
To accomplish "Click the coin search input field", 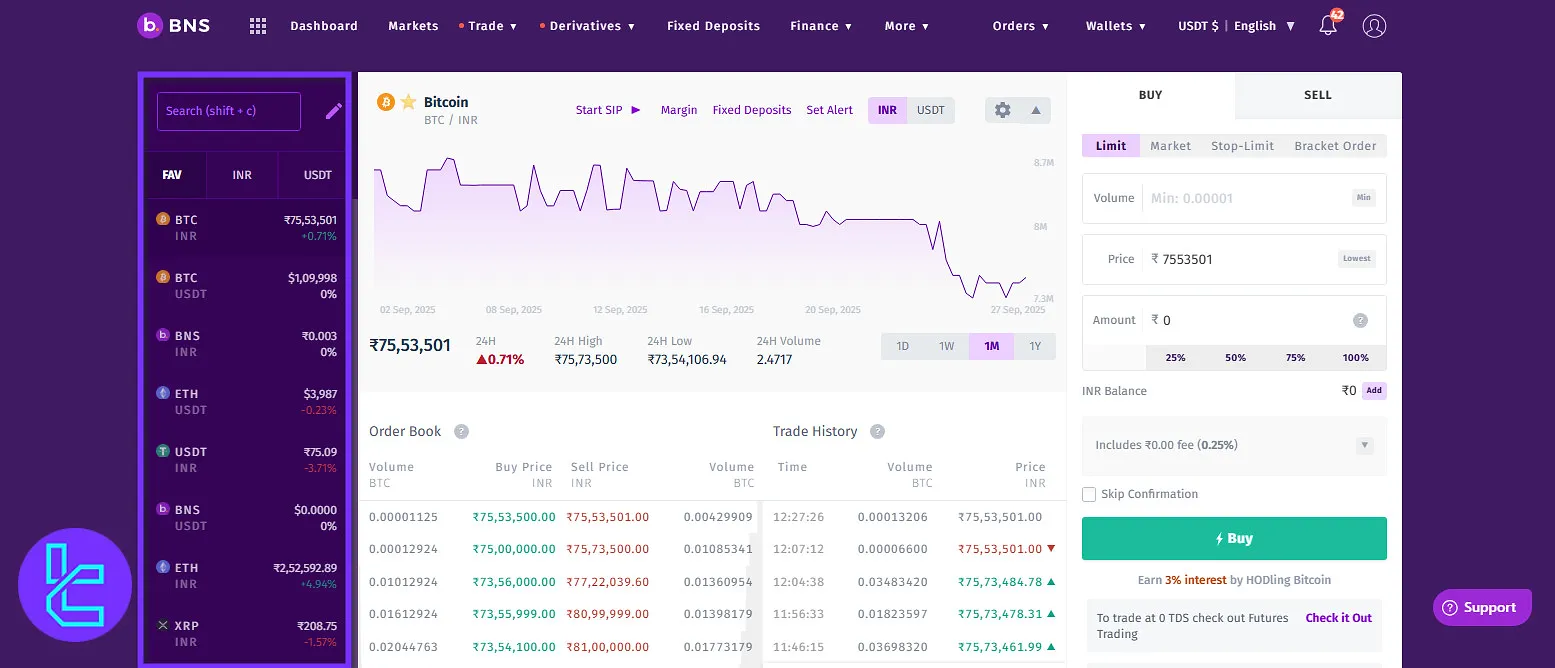I will tap(228, 111).
